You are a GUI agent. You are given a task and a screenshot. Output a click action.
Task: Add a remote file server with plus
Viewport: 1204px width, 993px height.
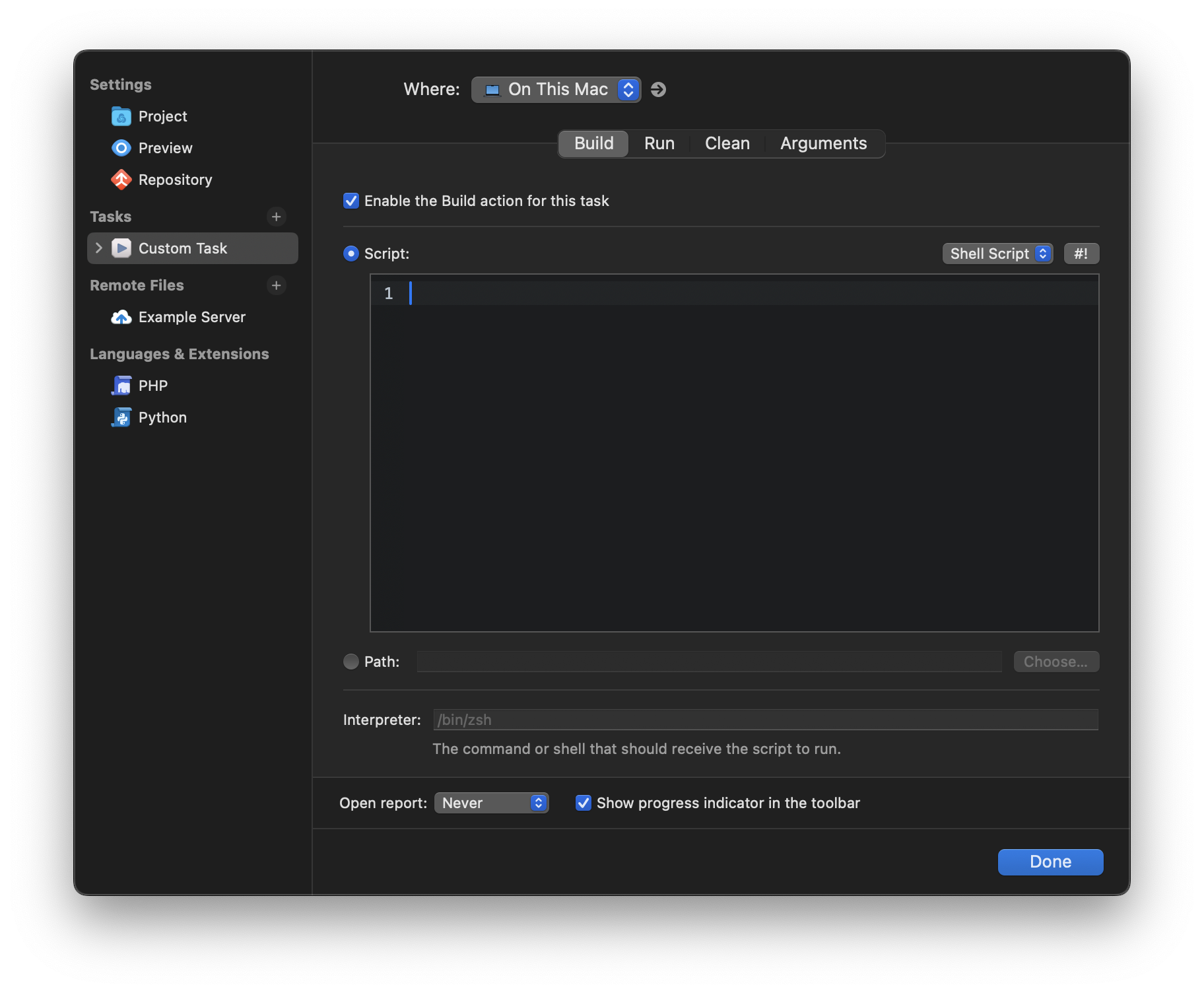pyautogui.click(x=277, y=285)
